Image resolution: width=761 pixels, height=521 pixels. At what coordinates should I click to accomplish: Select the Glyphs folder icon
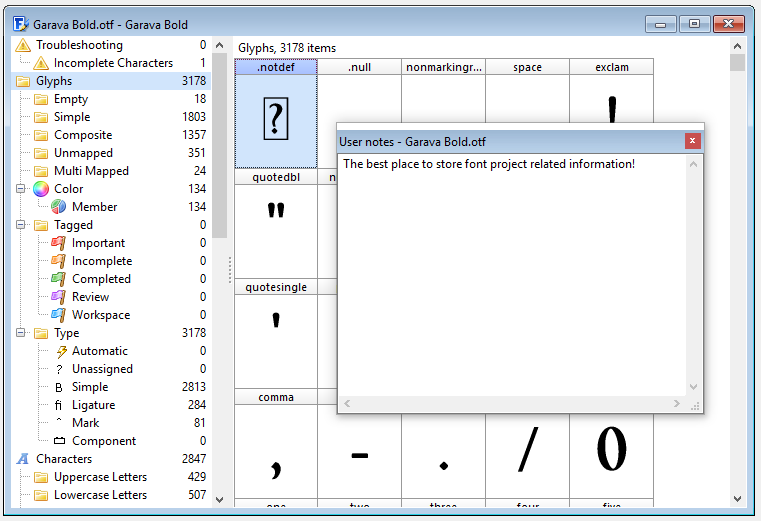[23, 81]
